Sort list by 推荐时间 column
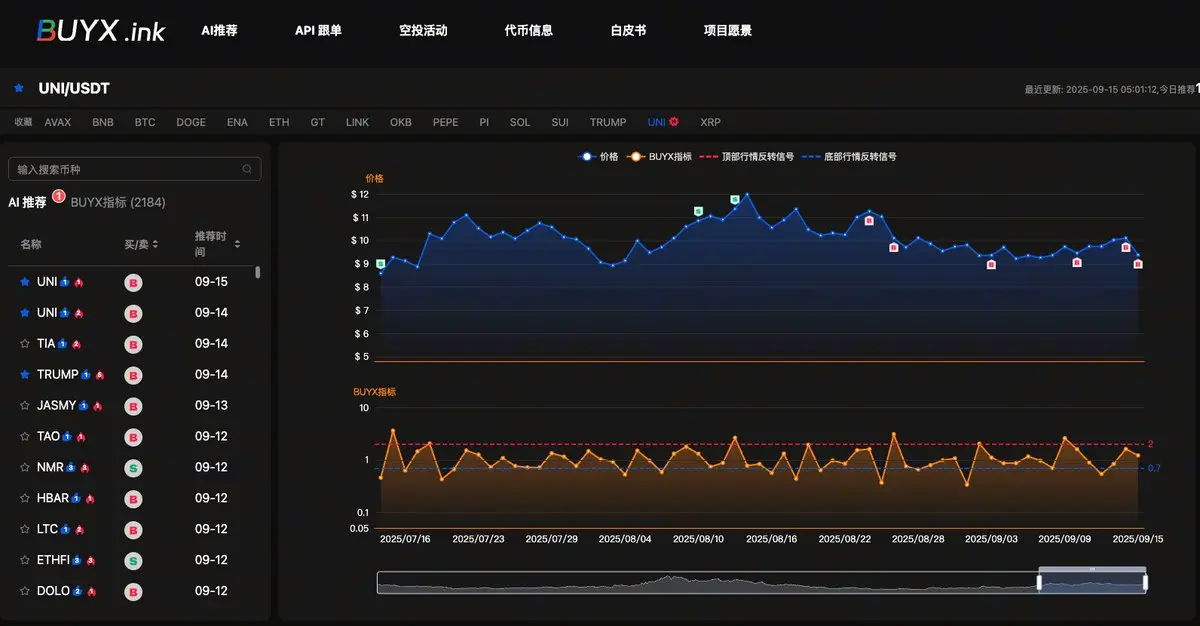The height and width of the screenshot is (626, 1200). 218,244
